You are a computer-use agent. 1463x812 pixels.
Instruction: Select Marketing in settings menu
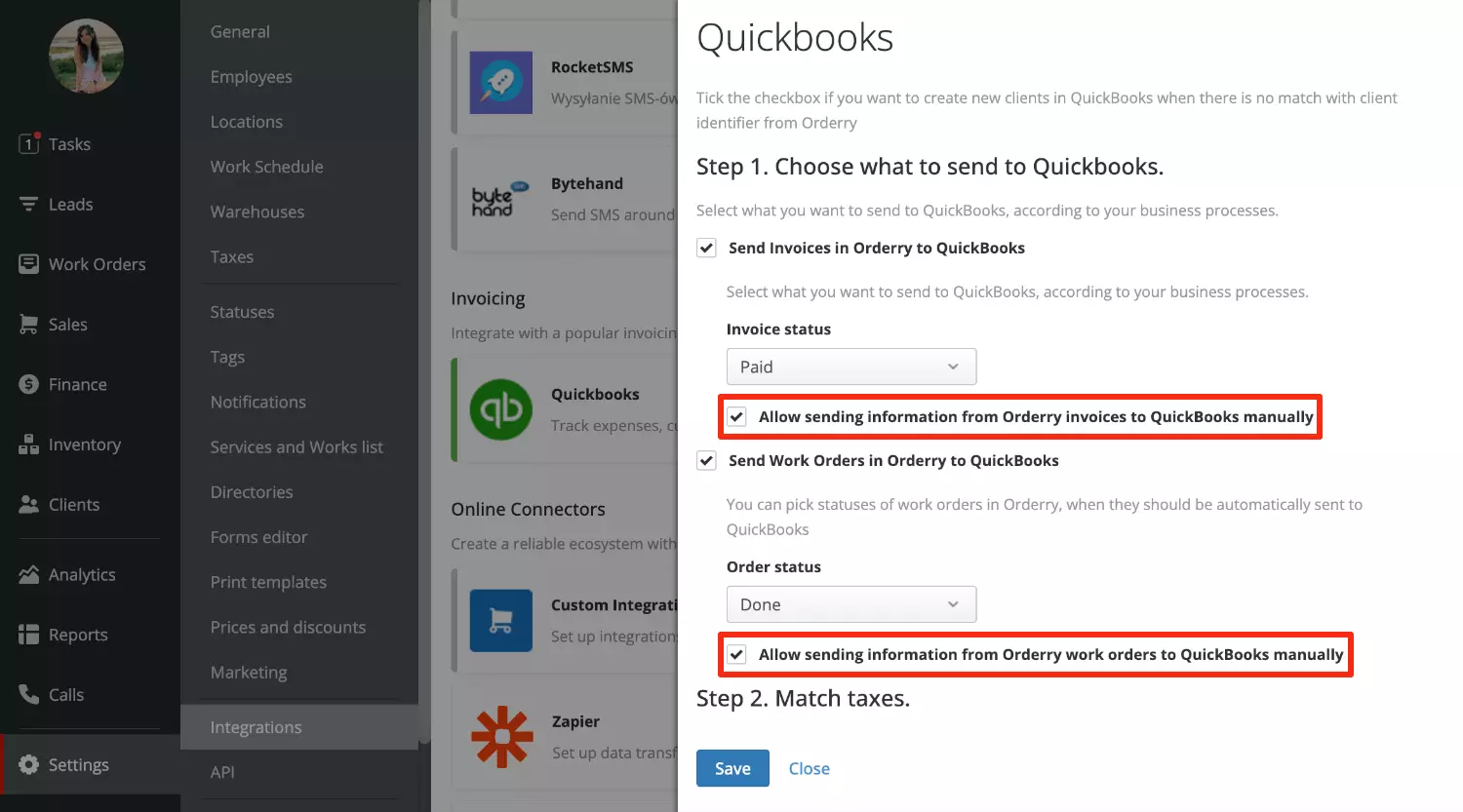(249, 673)
